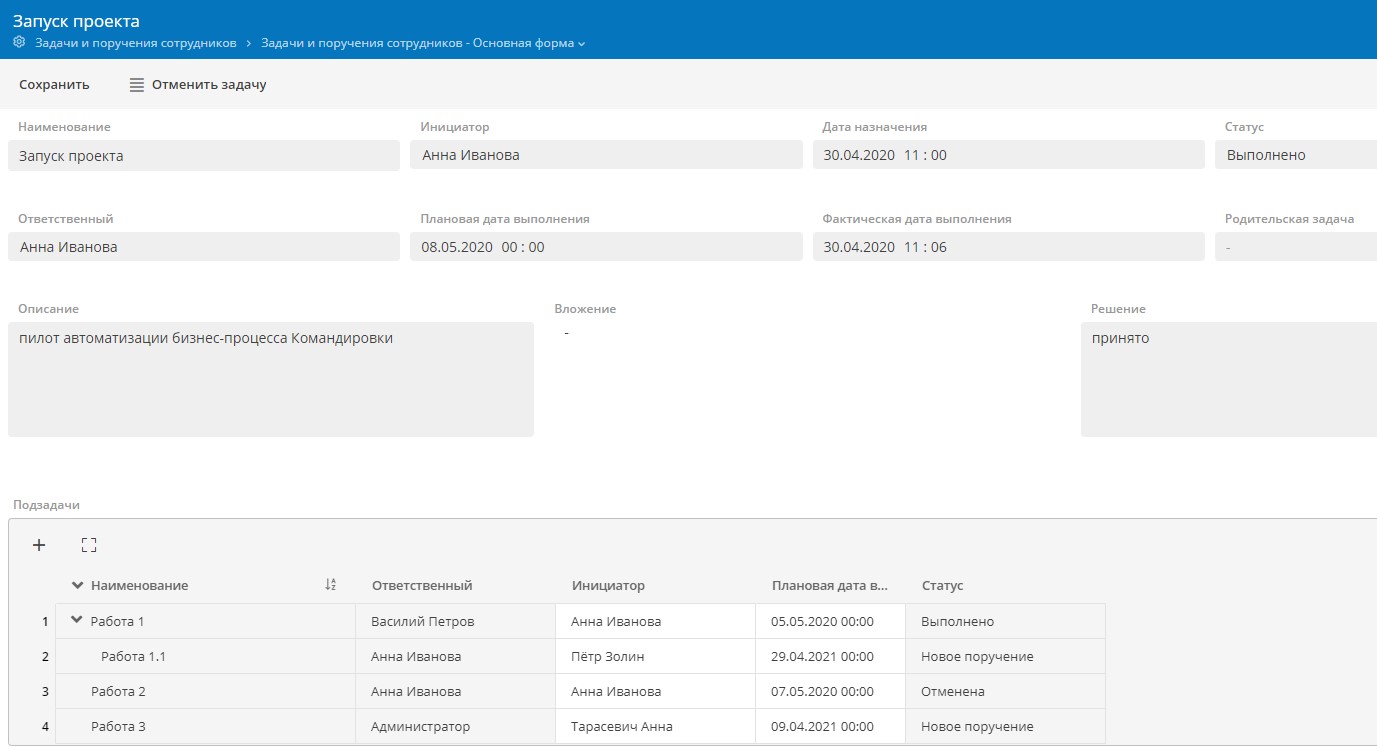Click row number 4 in subtasks table
The image size is (1377, 756).
coord(45,727)
